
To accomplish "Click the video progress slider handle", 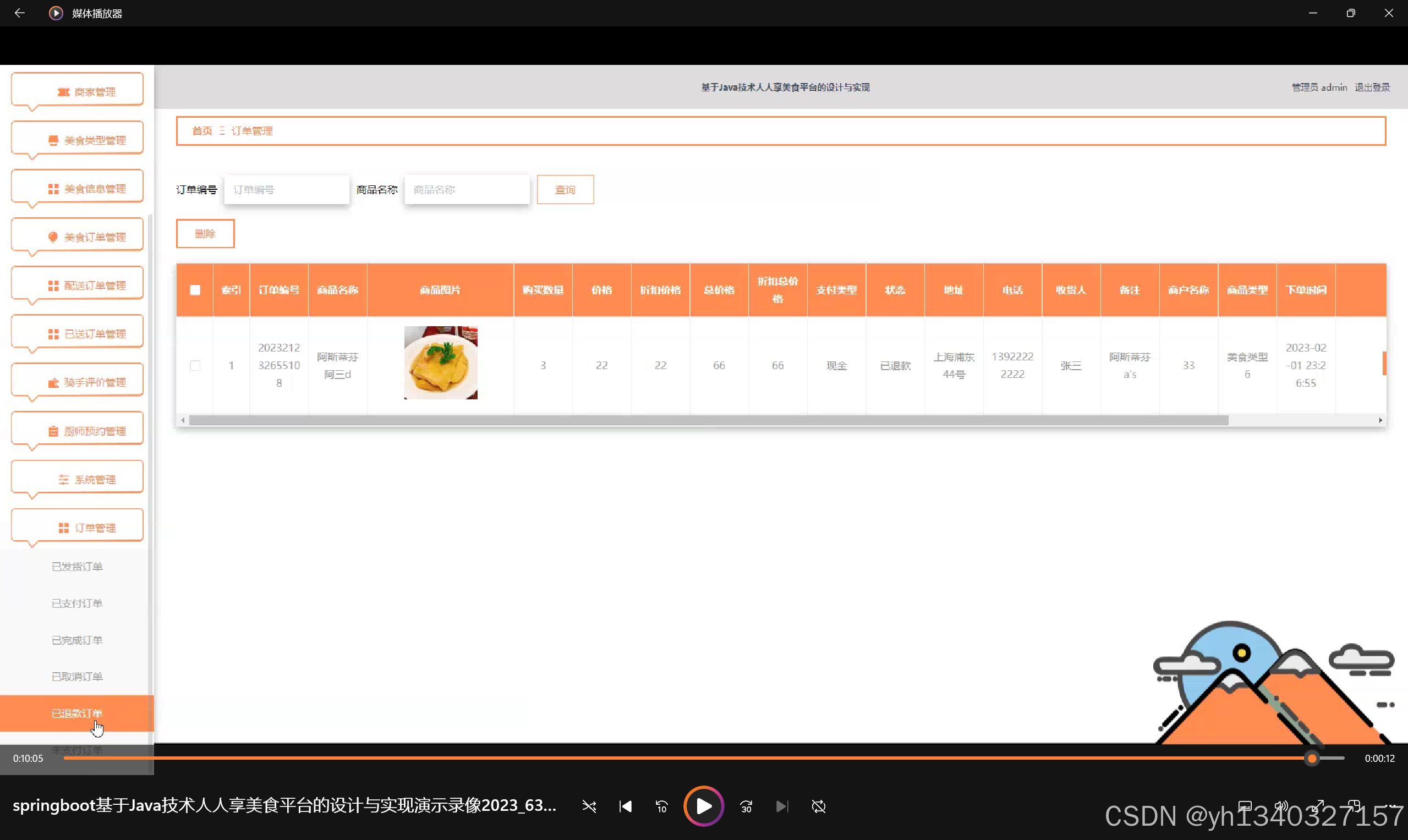I will tap(1312, 759).
